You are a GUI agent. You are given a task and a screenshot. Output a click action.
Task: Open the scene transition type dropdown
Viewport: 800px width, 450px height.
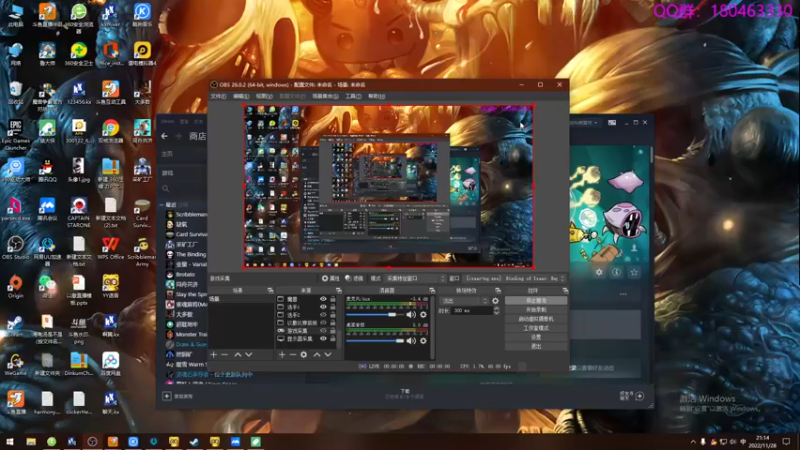464,301
